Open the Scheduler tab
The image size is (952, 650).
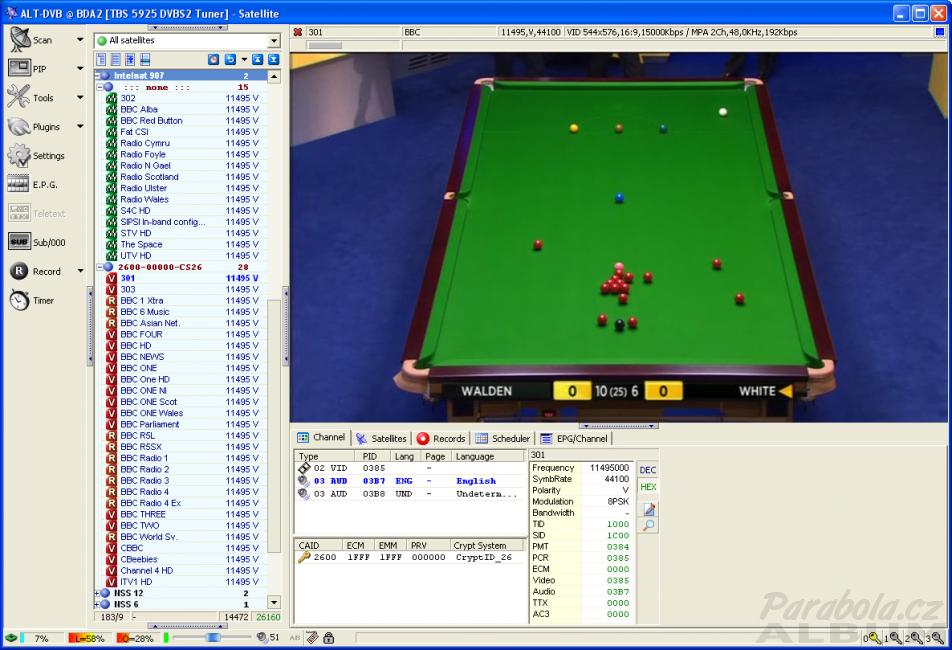503,438
